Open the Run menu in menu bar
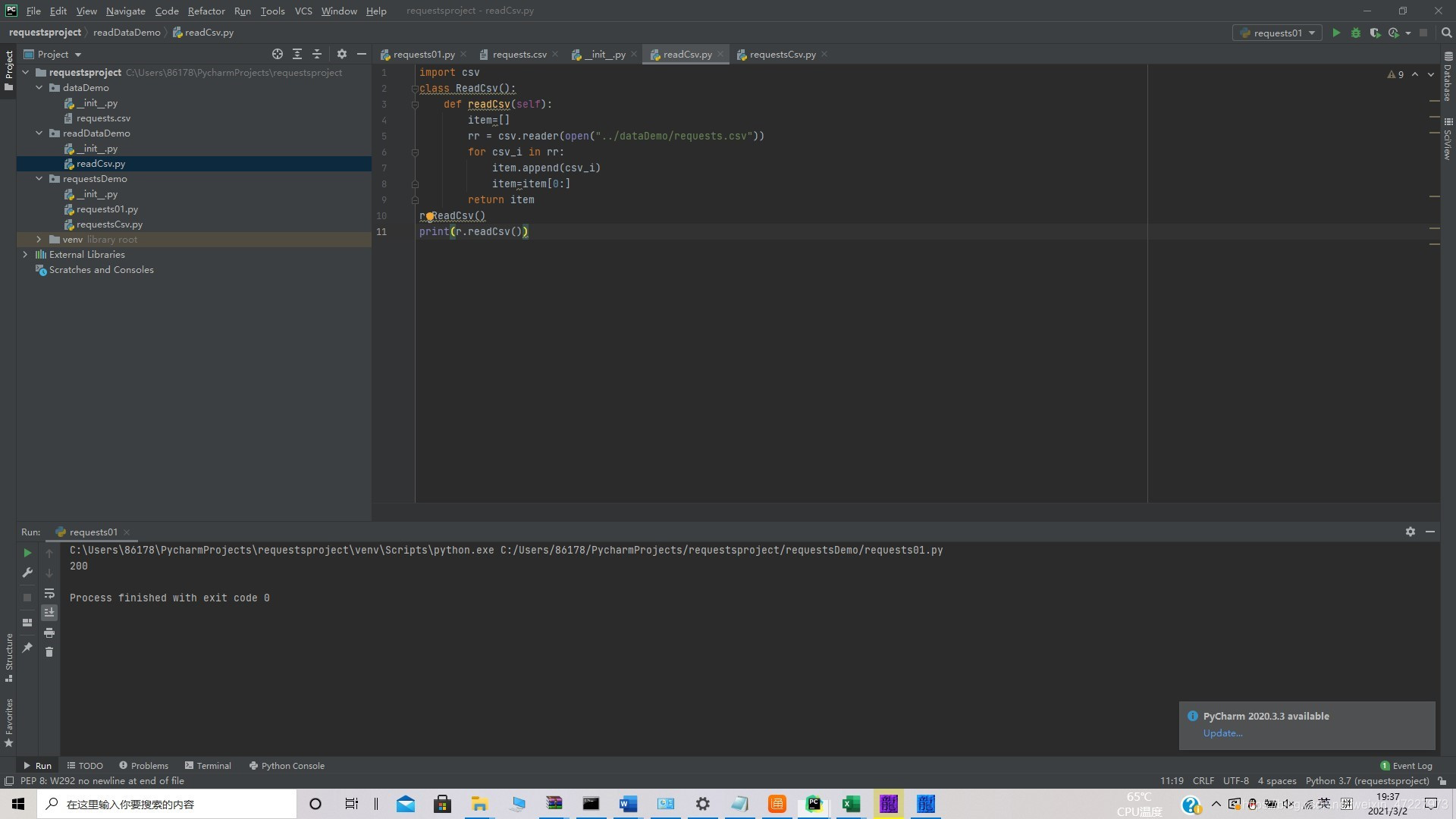This screenshot has height=819, width=1456. pyautogui.click(x=243, y=10)
